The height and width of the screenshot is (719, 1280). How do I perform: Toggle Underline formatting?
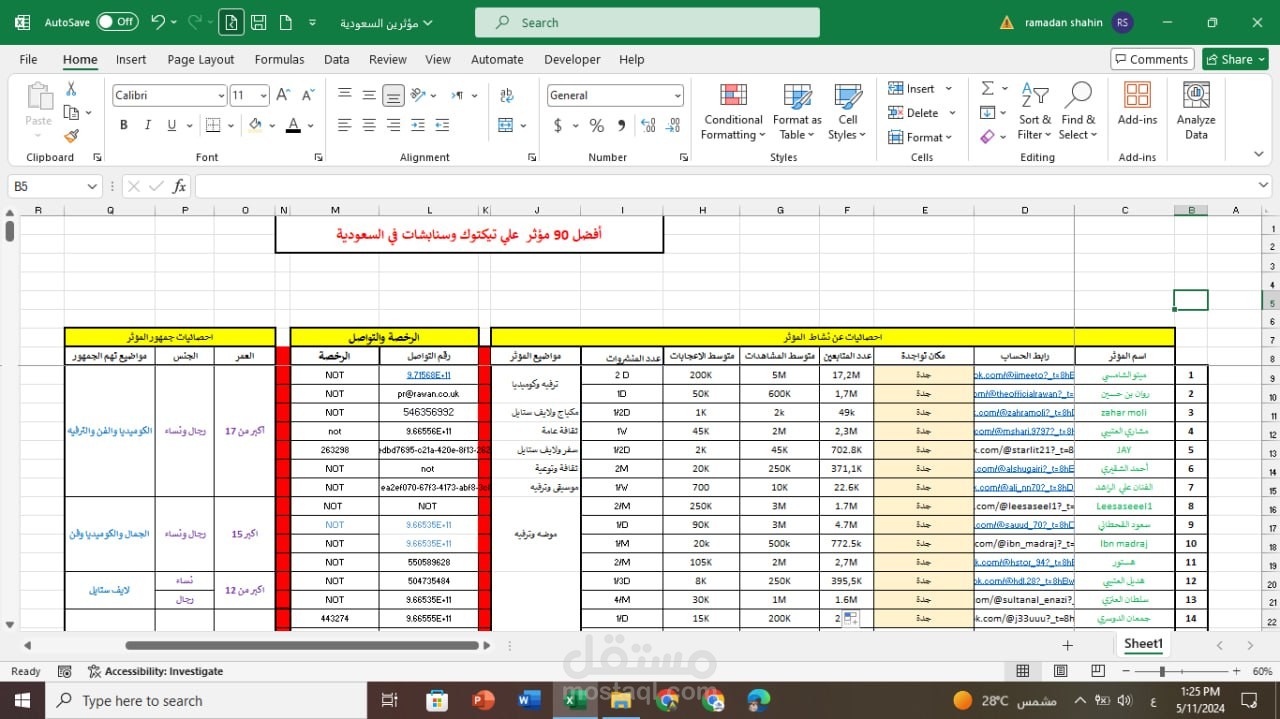pos(172,125)
